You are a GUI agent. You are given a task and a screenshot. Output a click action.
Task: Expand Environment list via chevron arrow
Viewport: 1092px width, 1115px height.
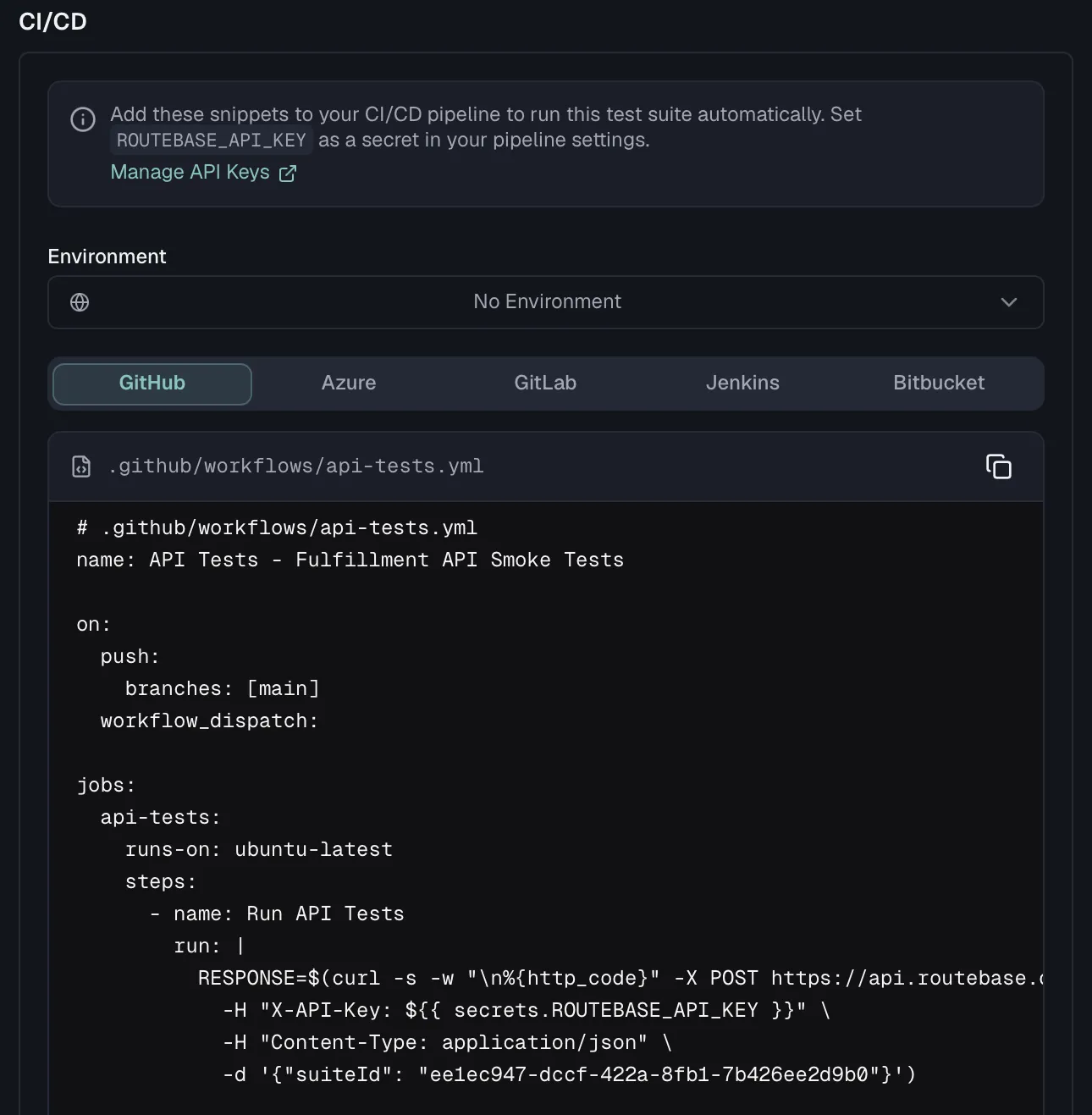1009,302
